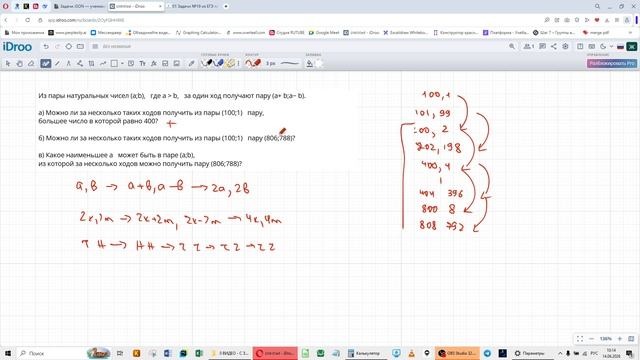Open the board zoom magnifier
The height and width of the screenshot is (360, 640).
pos(512,47)
